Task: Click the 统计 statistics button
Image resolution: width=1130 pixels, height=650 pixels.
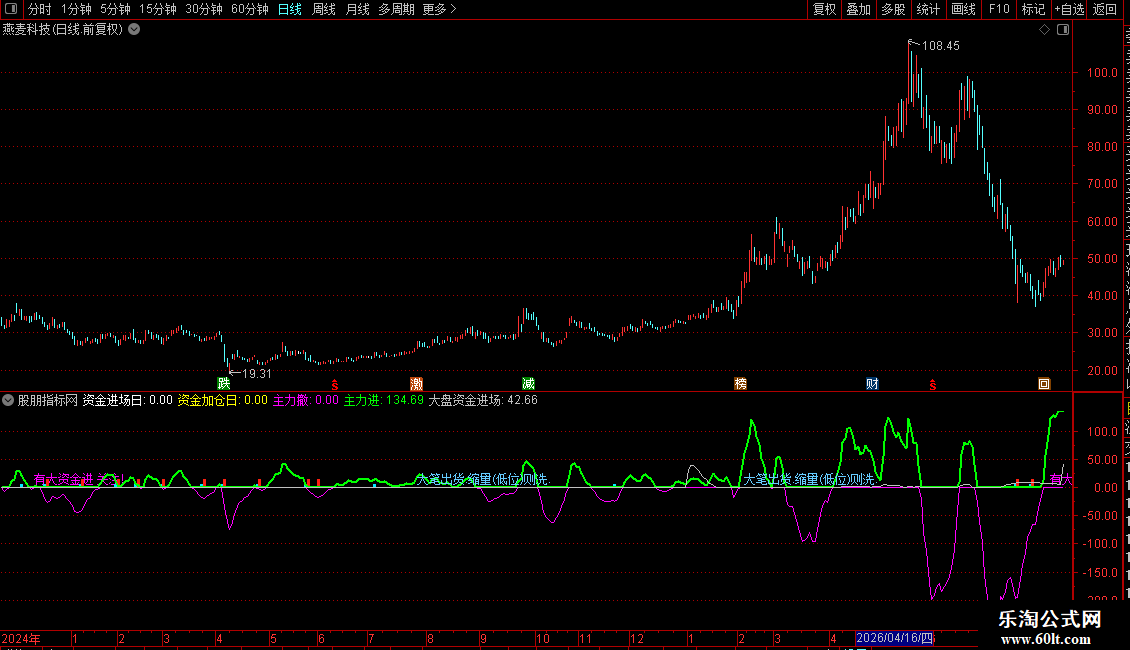Action: 928,9
